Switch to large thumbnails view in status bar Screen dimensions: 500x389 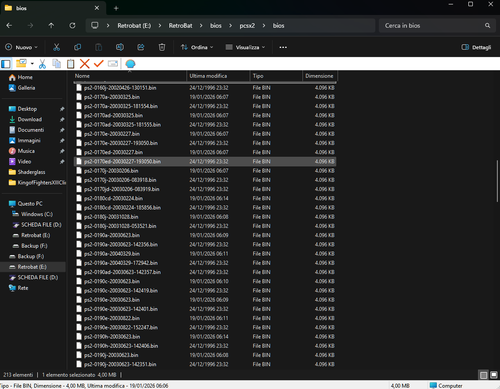pos(494,375)
